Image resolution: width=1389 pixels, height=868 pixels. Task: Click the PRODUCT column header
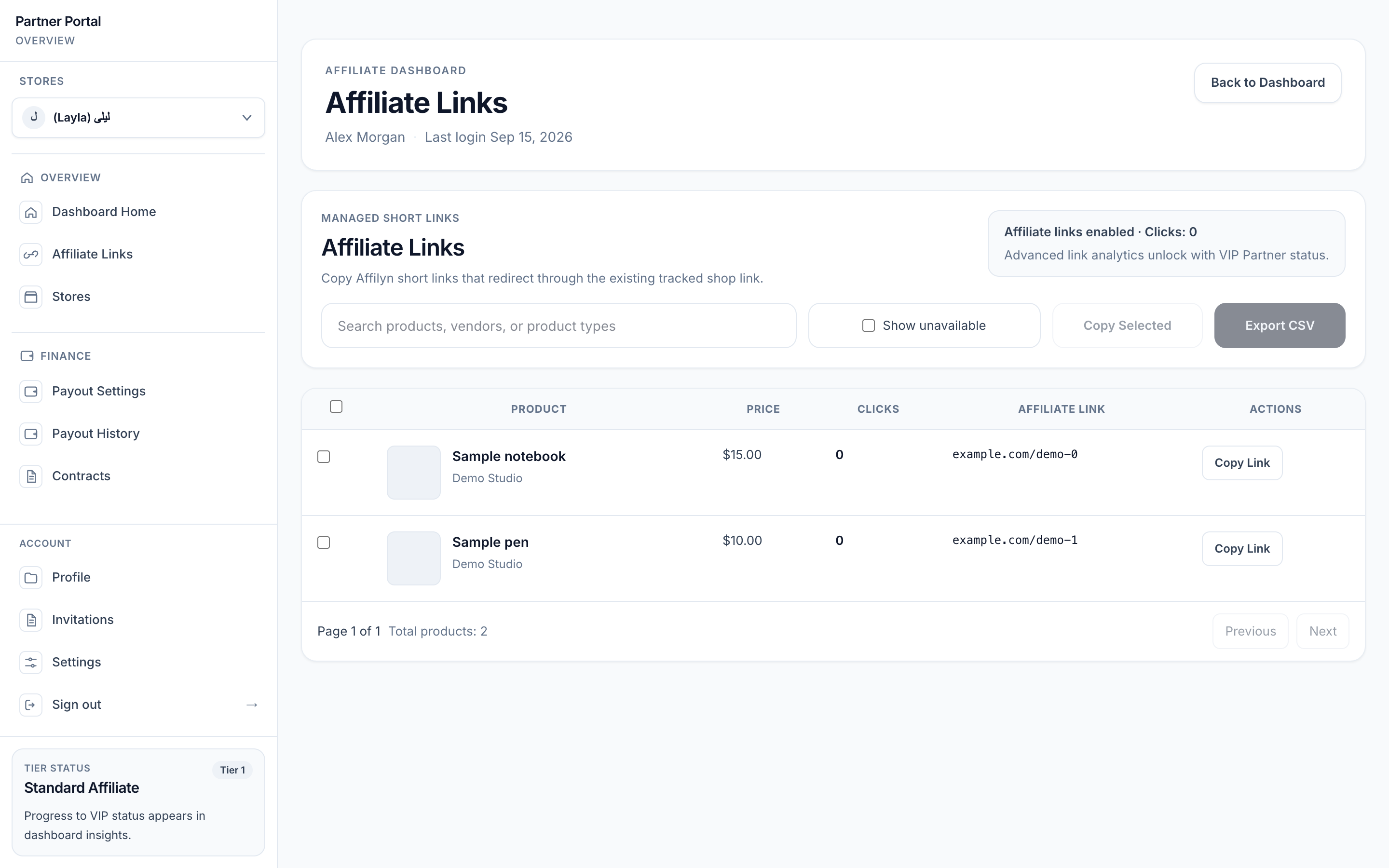[538, 409]
